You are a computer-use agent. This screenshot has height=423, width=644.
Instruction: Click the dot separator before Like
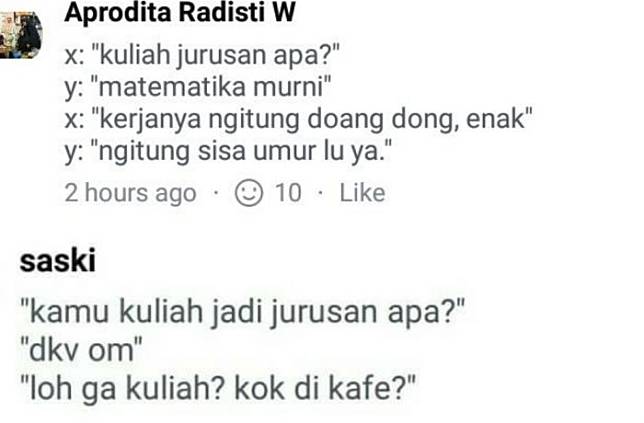pos(320,192)
